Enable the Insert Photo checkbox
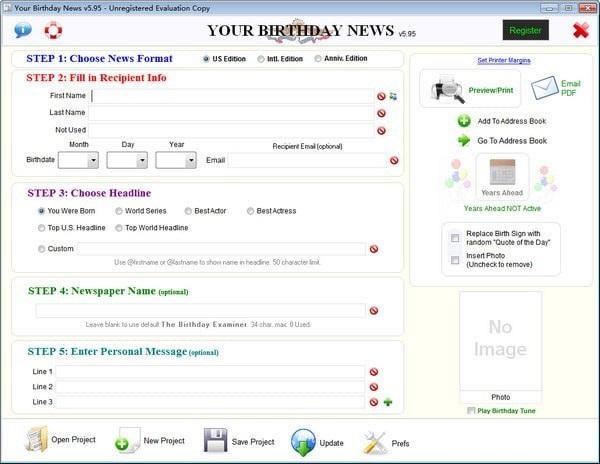Screen dimensions: 600x464 point(454,258)
